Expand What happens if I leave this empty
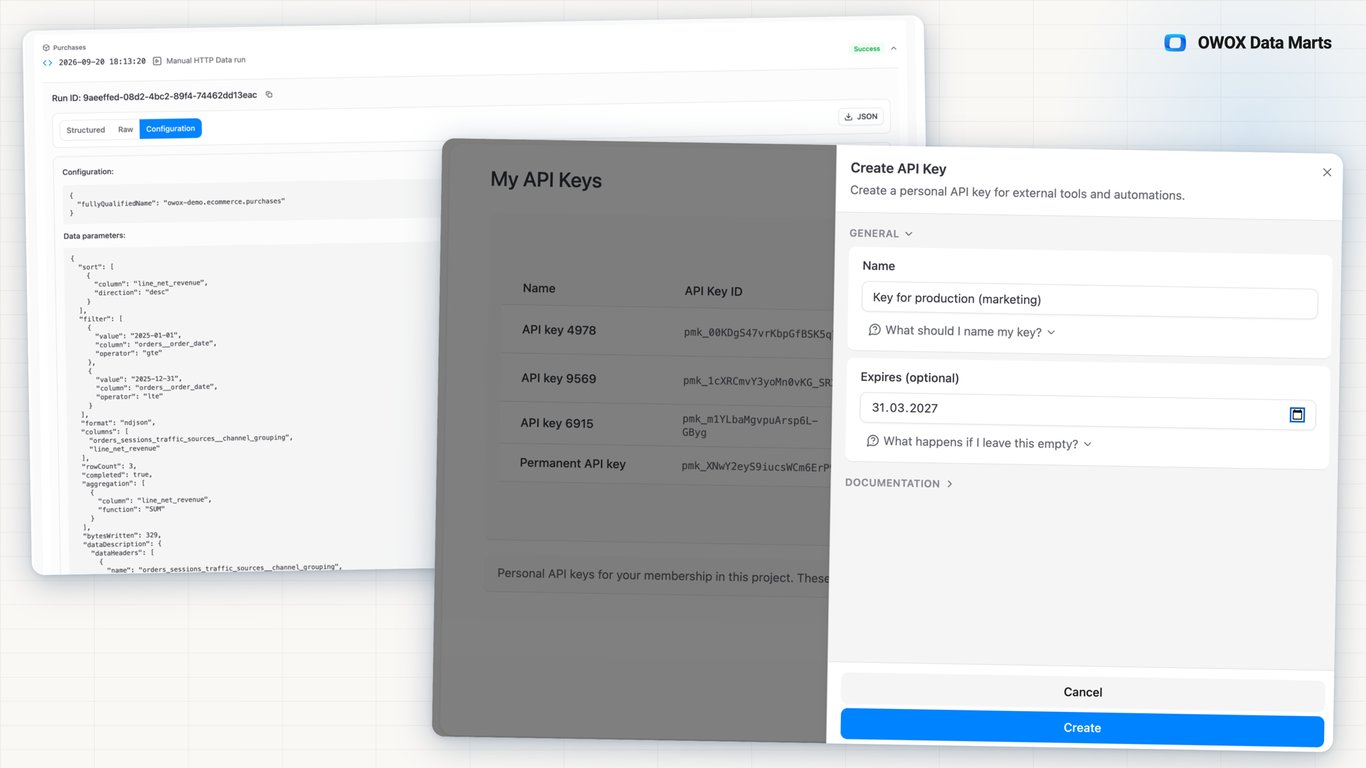 click(979, 442)
